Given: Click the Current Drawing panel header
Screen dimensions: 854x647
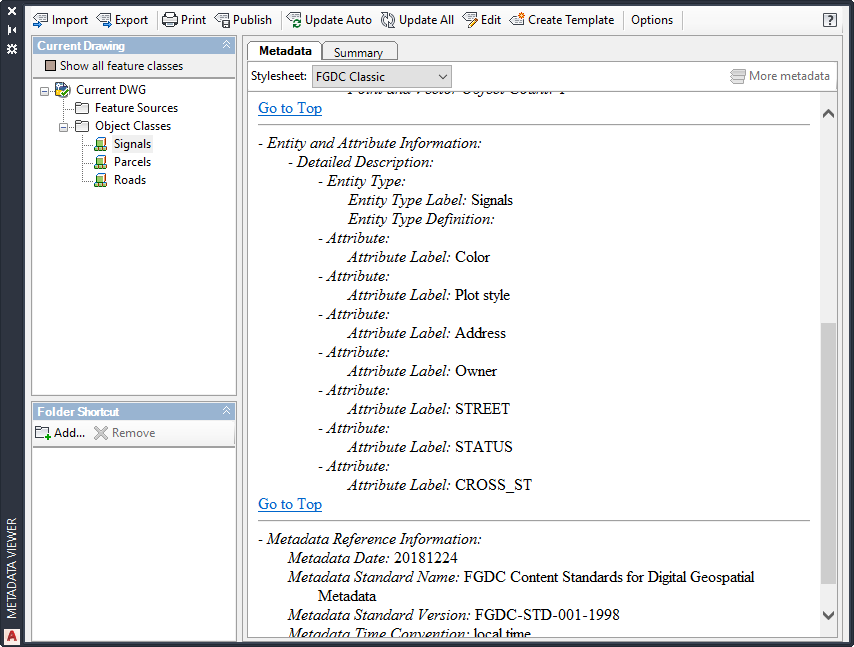Looking at the screenshot, I should (x=134, y=46).
